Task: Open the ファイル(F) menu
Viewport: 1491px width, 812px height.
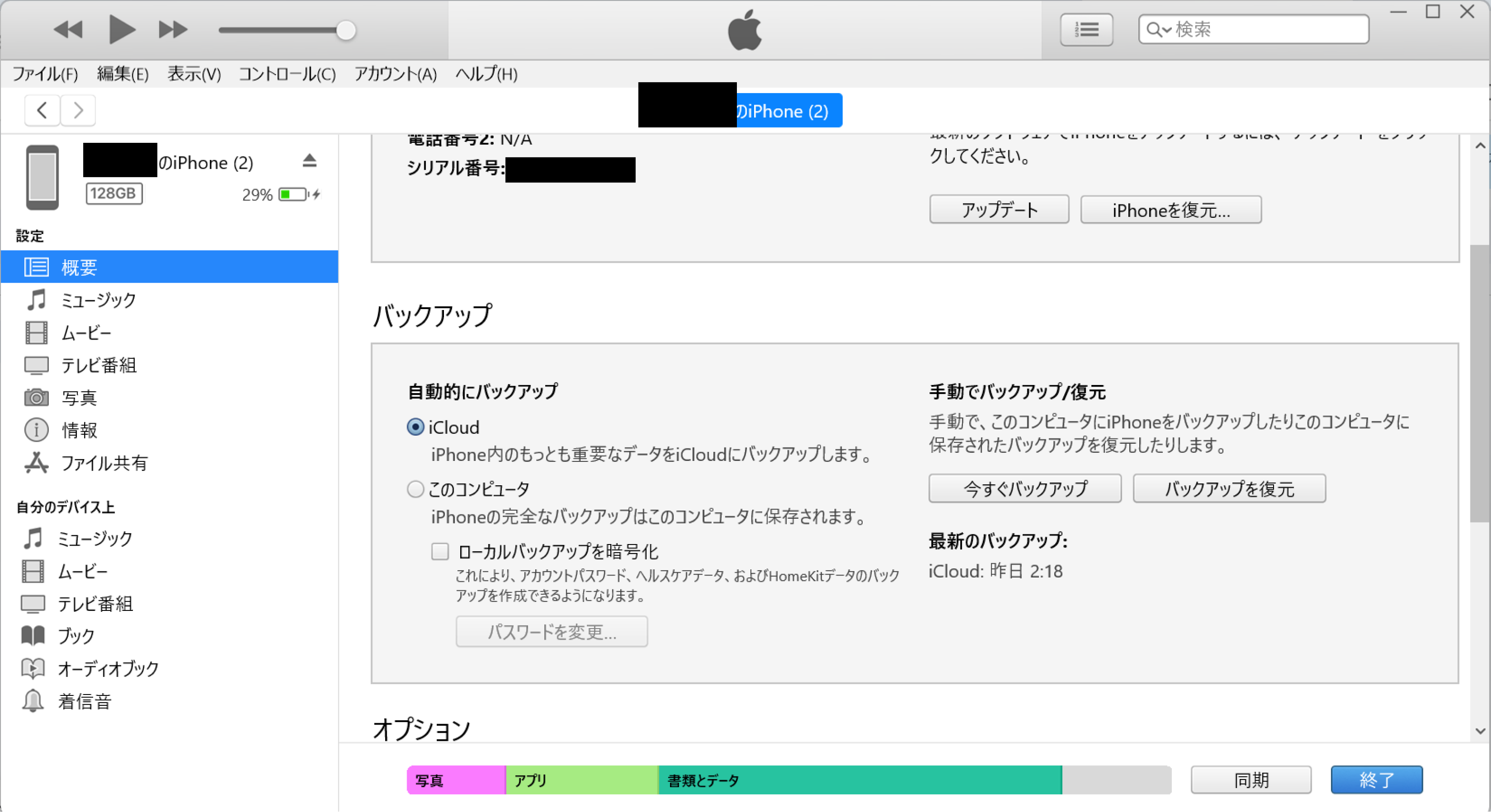Action: (45, 74)
